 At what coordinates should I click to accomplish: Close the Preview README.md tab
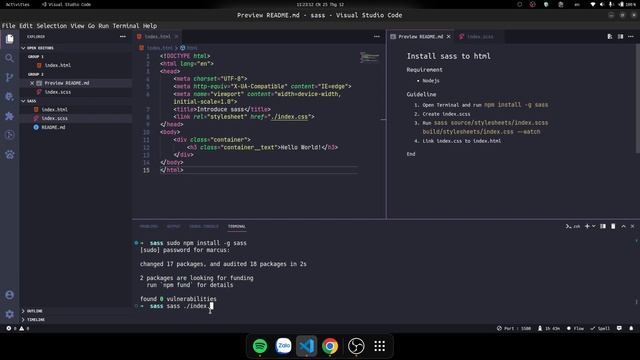(449, 36)
